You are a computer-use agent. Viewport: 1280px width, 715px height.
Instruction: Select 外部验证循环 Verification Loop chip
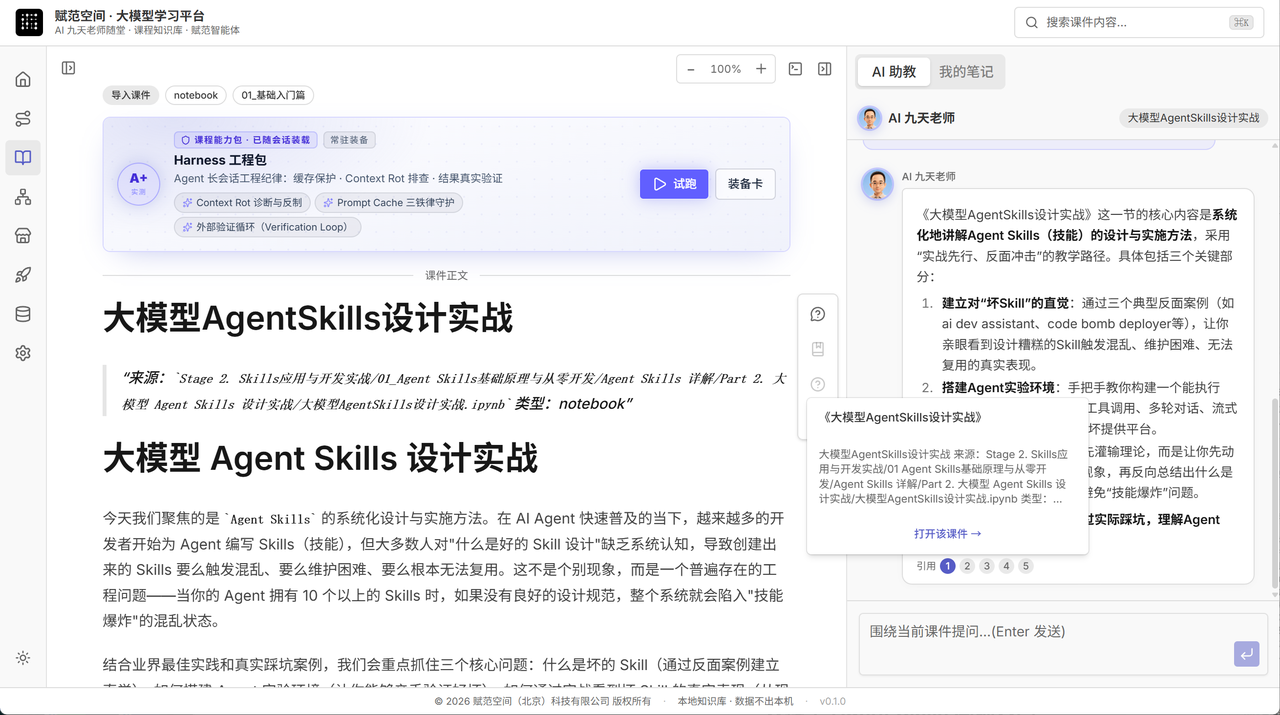267,227
